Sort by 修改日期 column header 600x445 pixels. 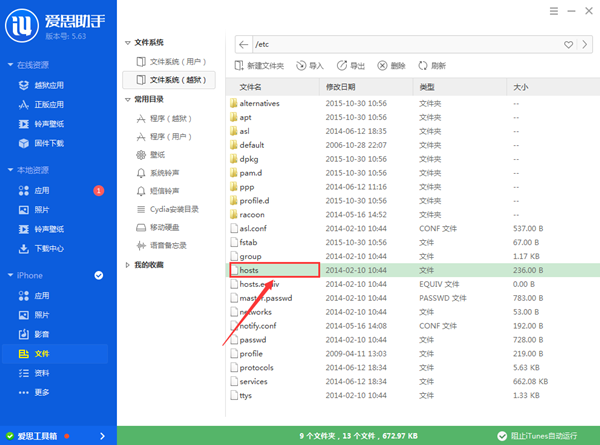[x=367, y=87]
